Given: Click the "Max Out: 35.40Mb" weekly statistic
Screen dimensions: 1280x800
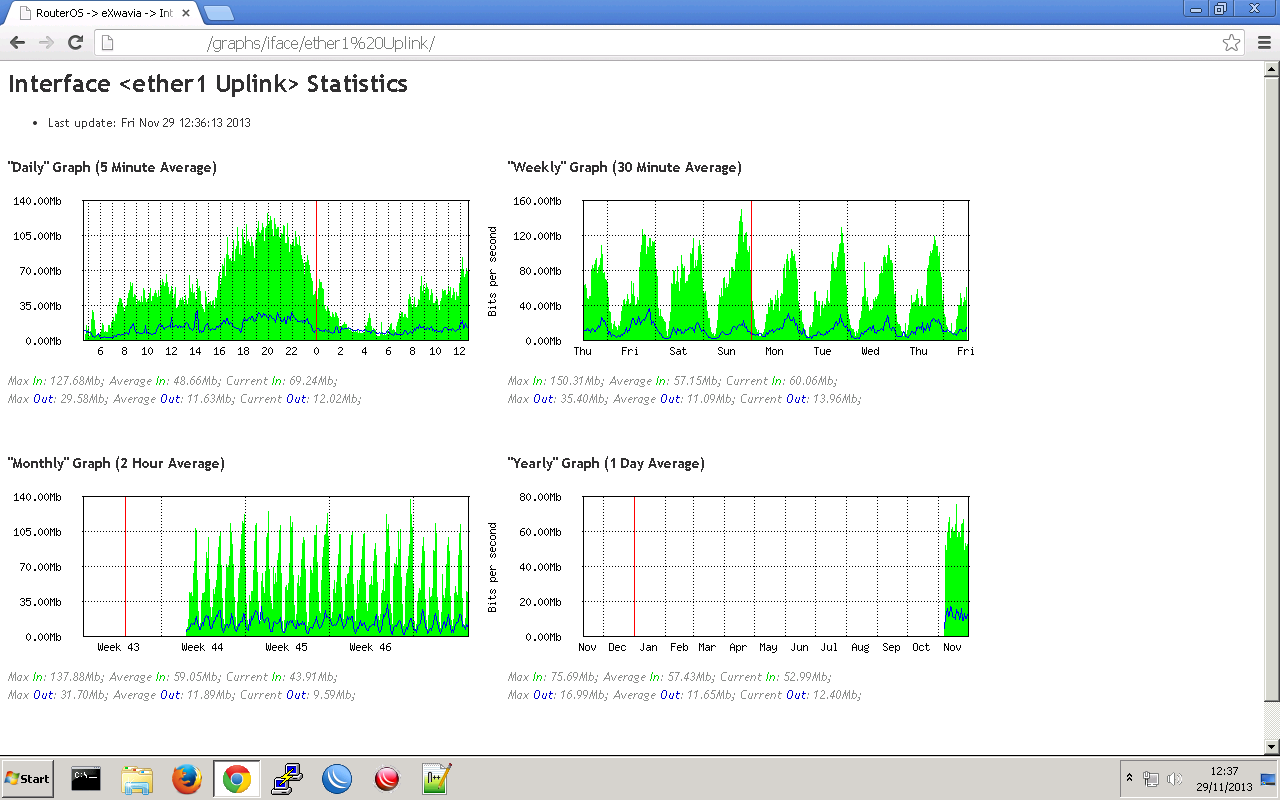Looking at the screenshot, I should [x=555, y=399].
